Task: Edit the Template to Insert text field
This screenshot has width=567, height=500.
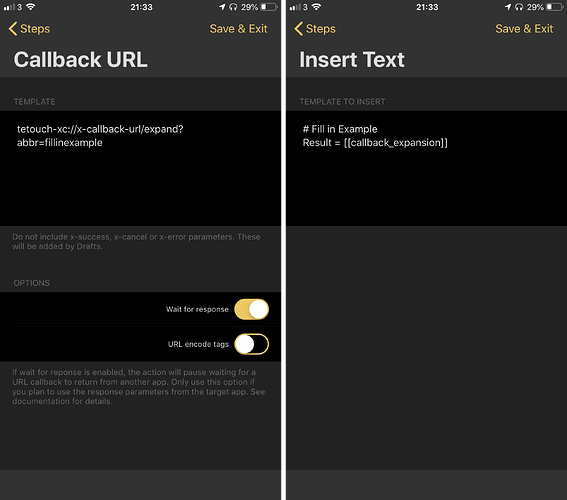Action: (x=426, y=168)
